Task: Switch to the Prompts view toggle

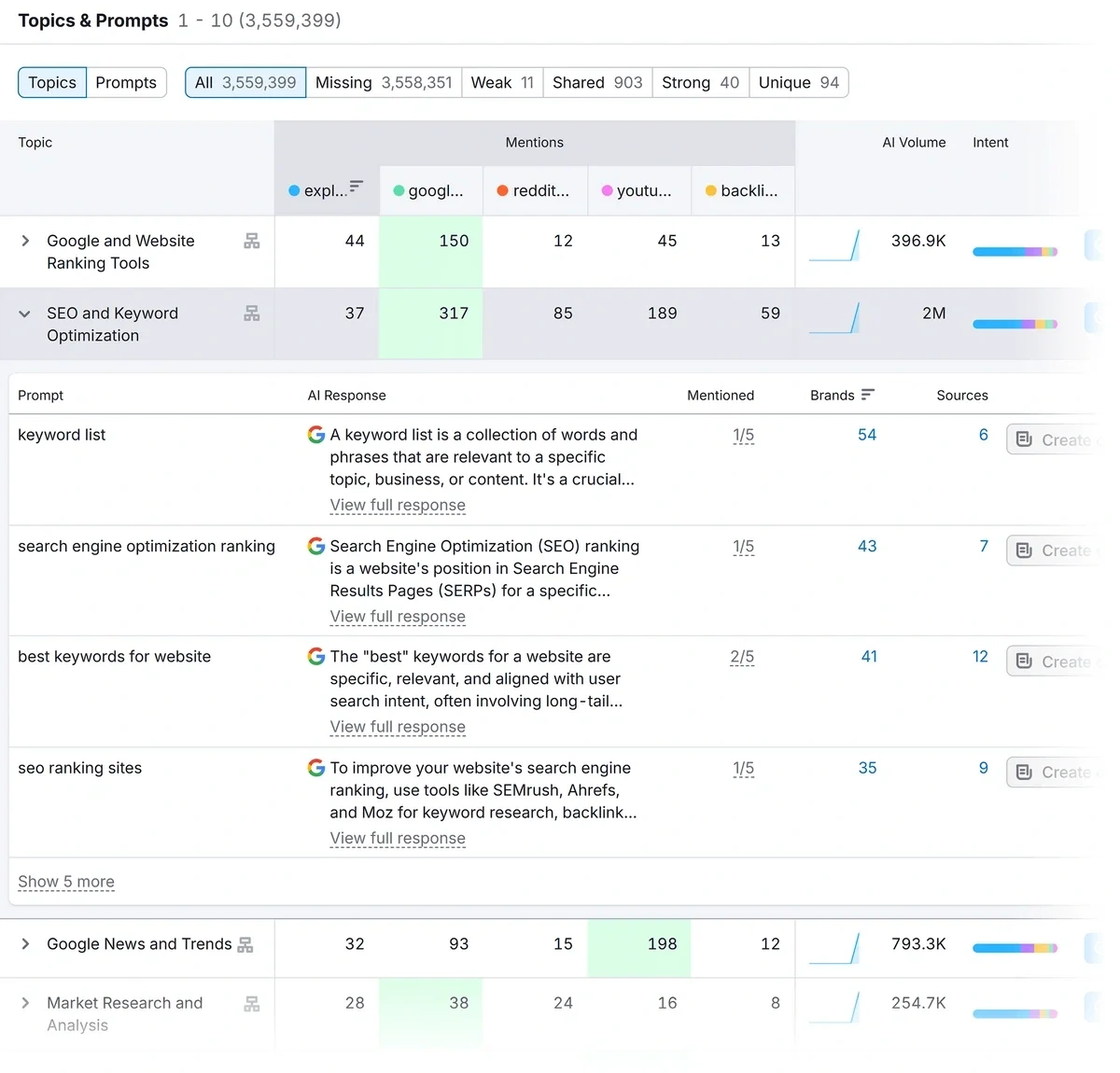Action: click(126, 83)
